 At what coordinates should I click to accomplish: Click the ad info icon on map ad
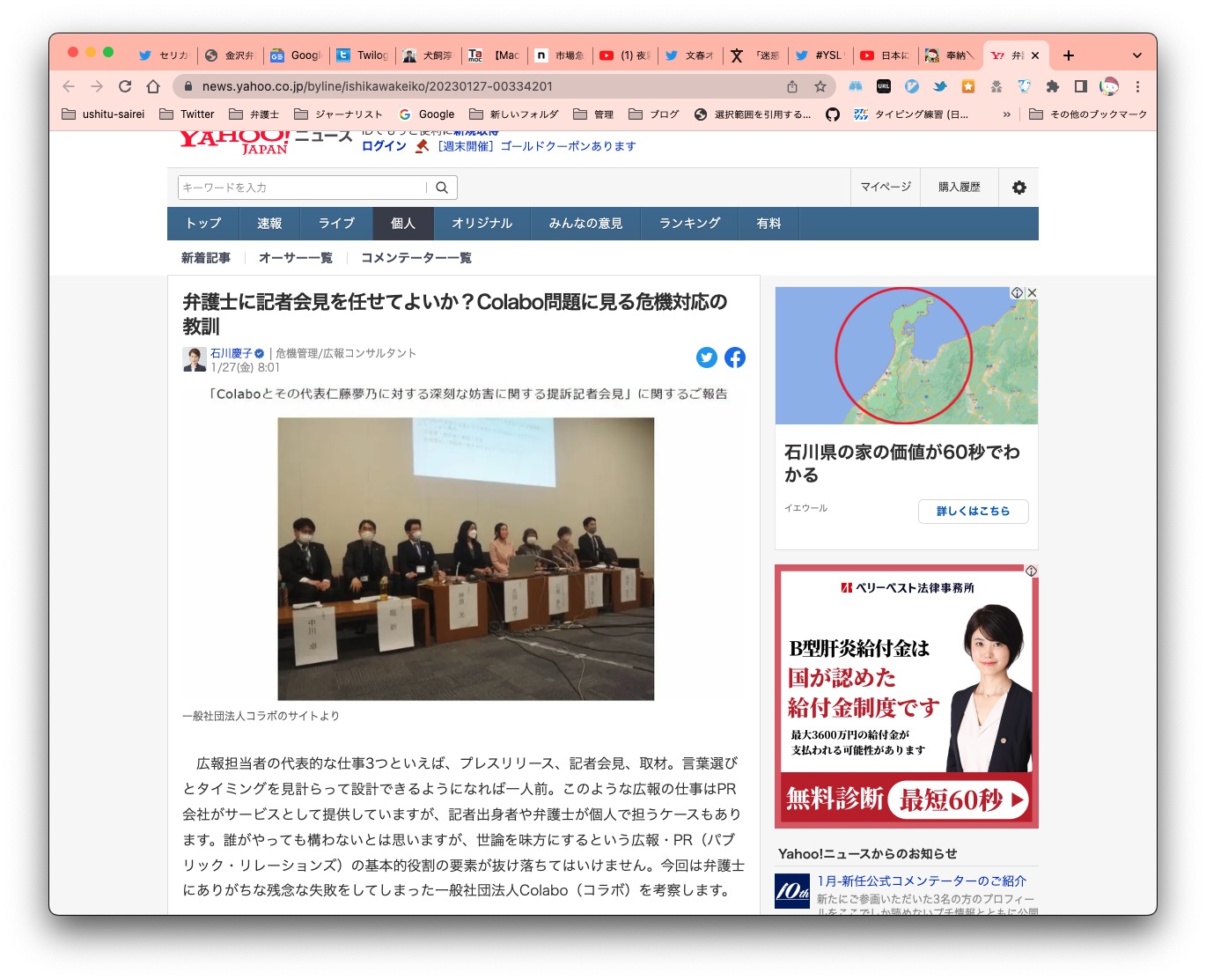pyautogui.click(x=1018, y=293)
